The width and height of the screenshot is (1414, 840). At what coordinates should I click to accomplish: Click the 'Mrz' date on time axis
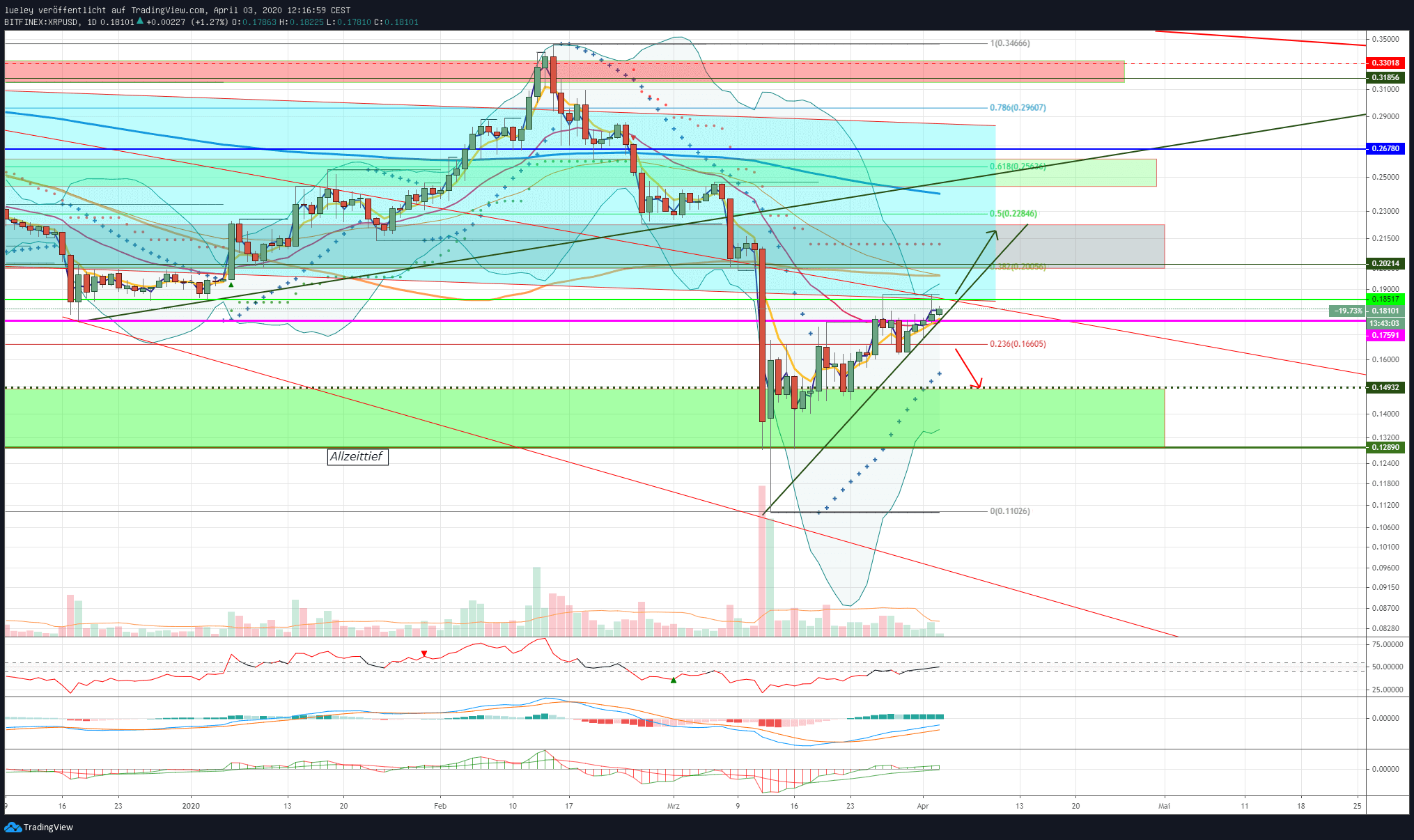pos(674,806)
